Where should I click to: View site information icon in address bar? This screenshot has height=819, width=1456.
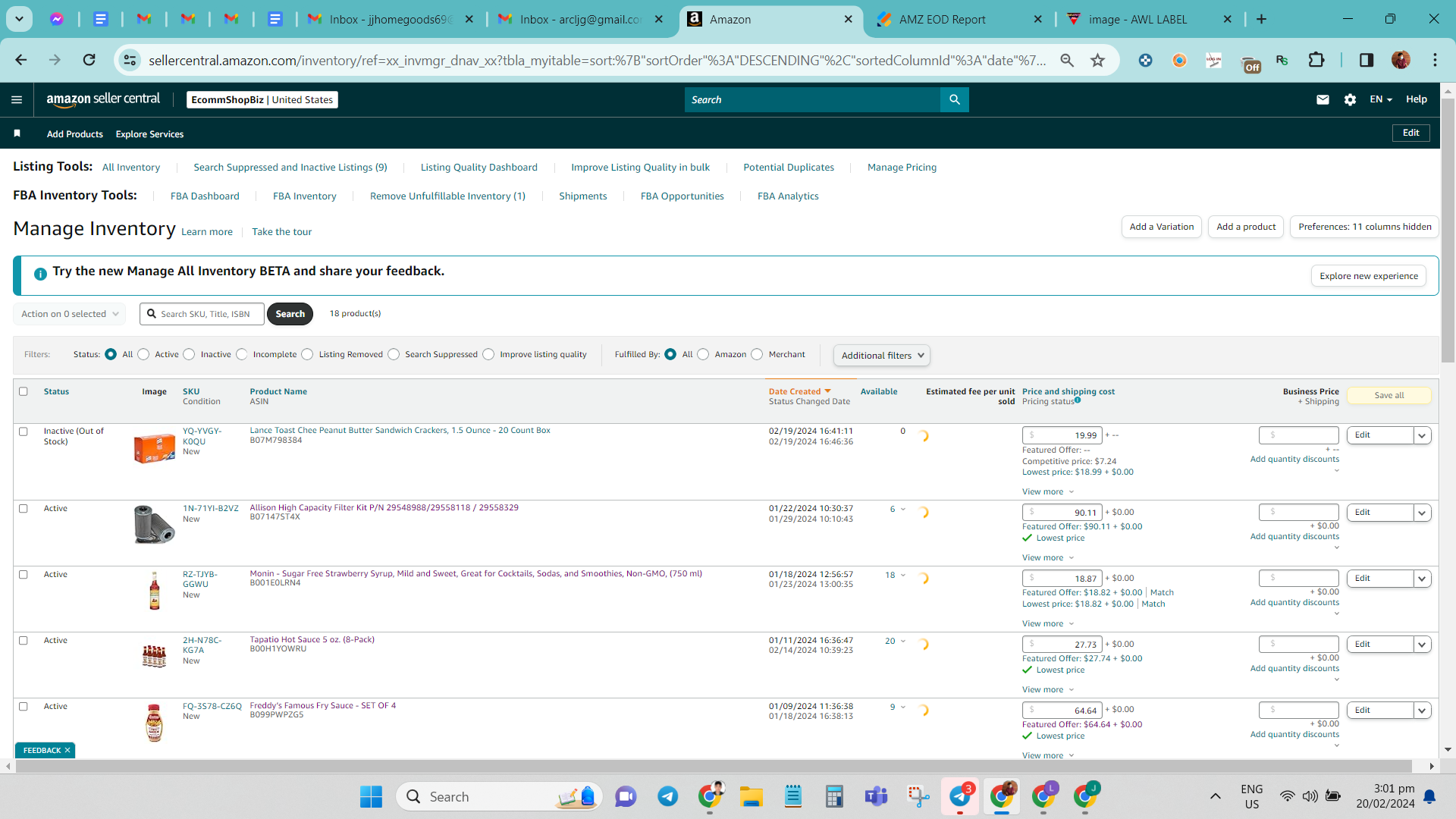[x=130, y=60]
